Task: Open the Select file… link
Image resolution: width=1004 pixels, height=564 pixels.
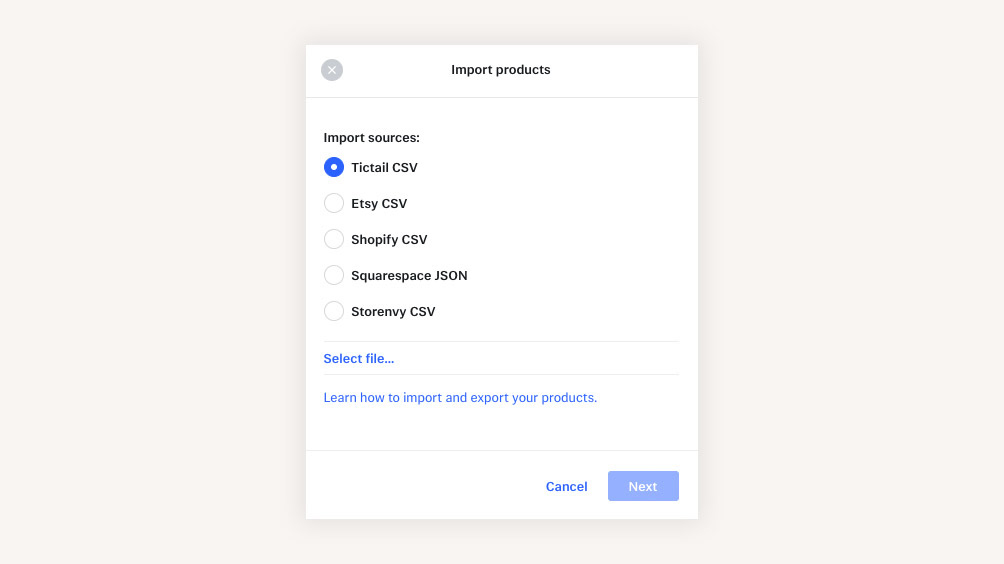Action: (x=359, y=358)
